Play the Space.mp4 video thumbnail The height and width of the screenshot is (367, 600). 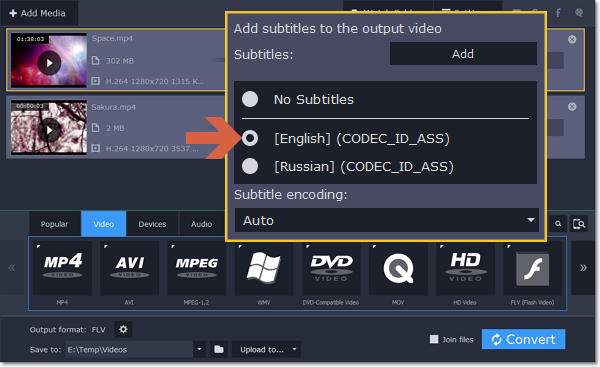[x=49, y=63]
